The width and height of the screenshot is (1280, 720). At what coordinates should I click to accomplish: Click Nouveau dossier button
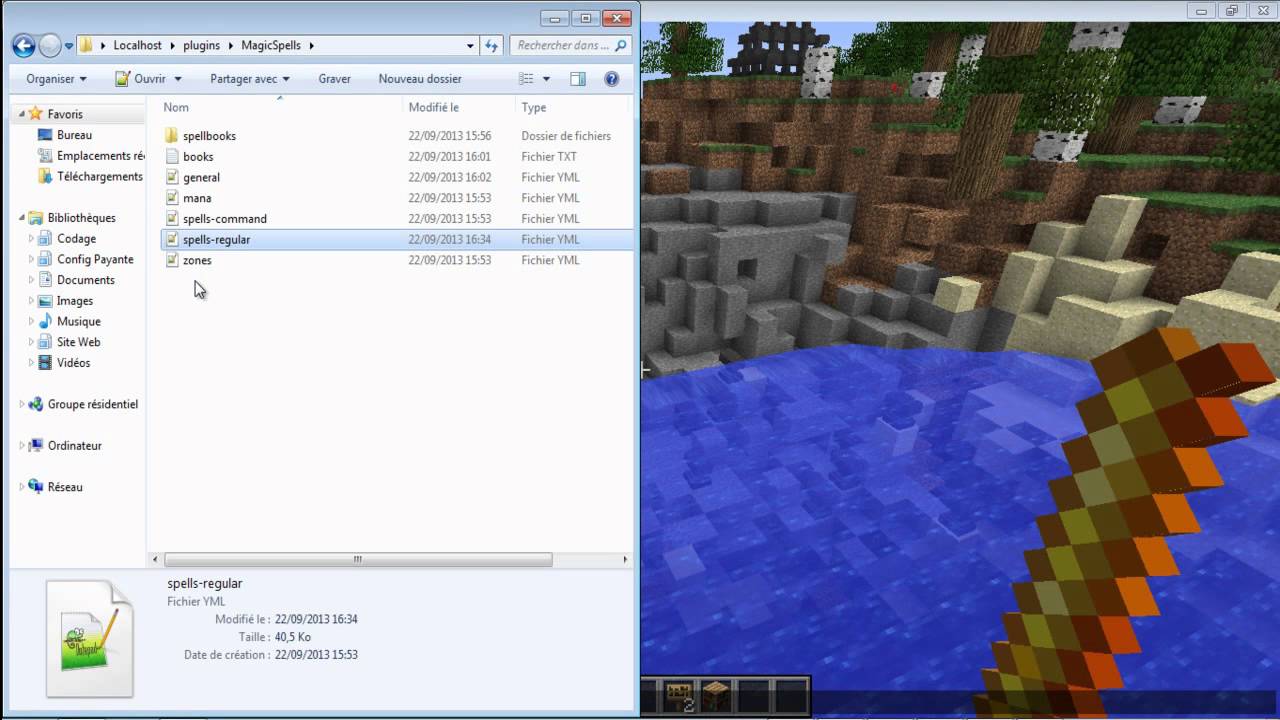click(x=420, y=79)
